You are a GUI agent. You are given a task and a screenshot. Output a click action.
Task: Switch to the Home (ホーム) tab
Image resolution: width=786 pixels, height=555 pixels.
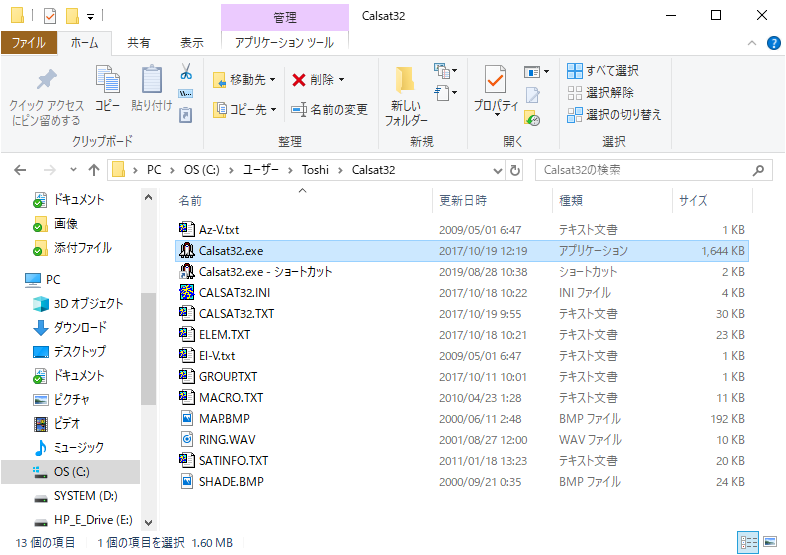(x=84, y=43)
